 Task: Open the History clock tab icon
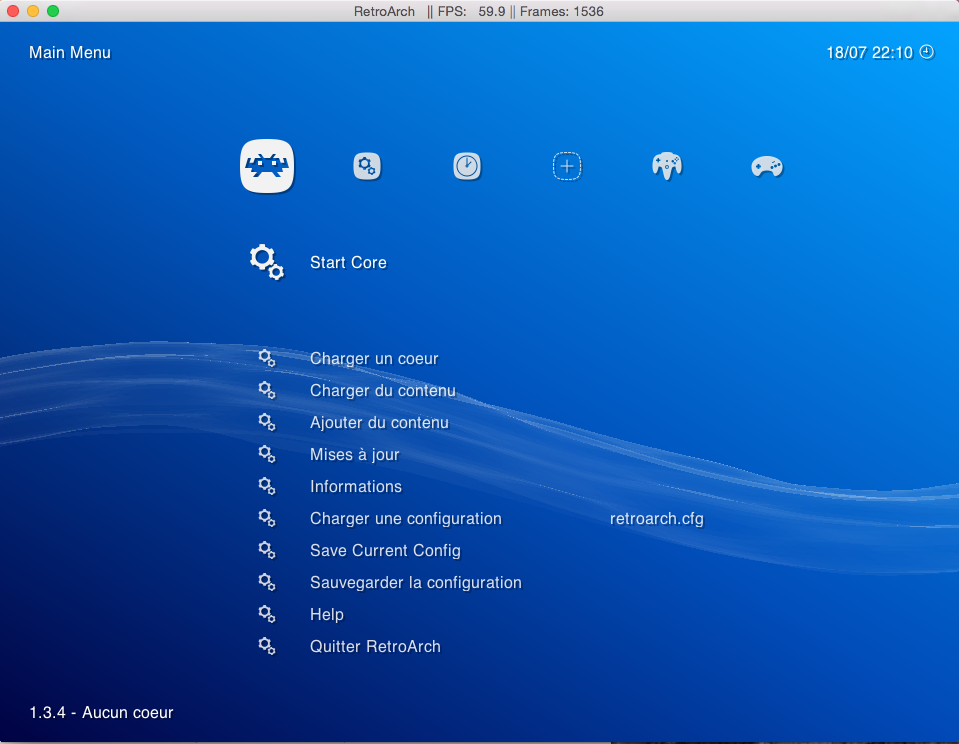(467, 166)
